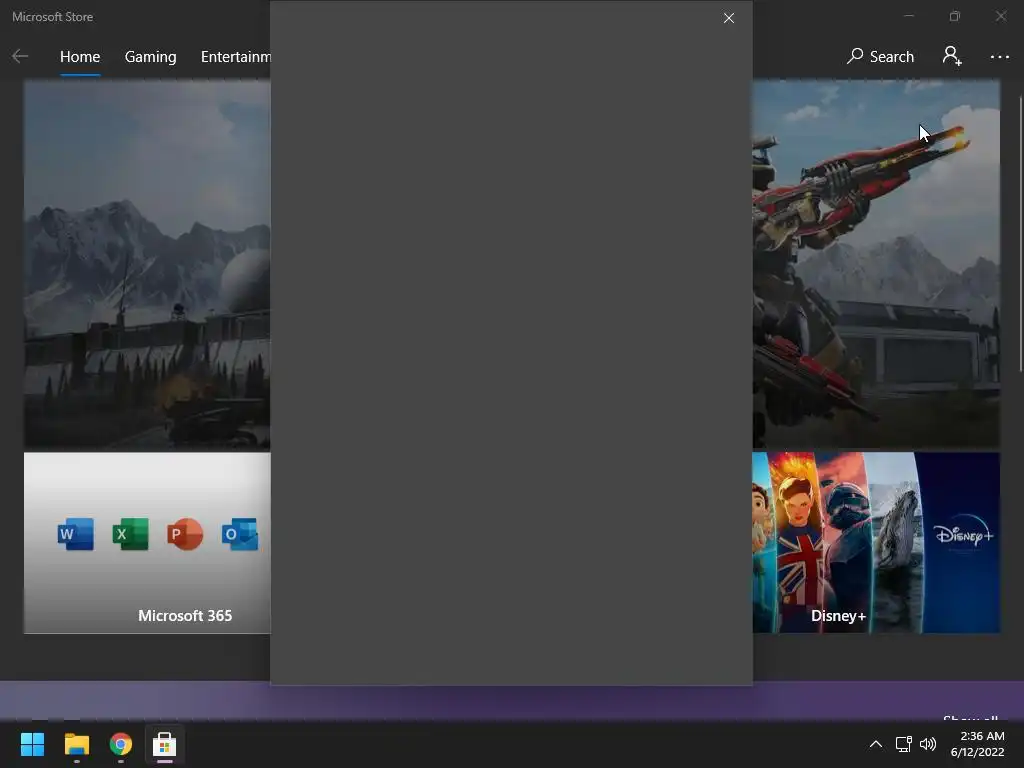Click the sign-in account icon
Image resolution: width=1024 pixels, height=768 pixels.
point(952,57)
